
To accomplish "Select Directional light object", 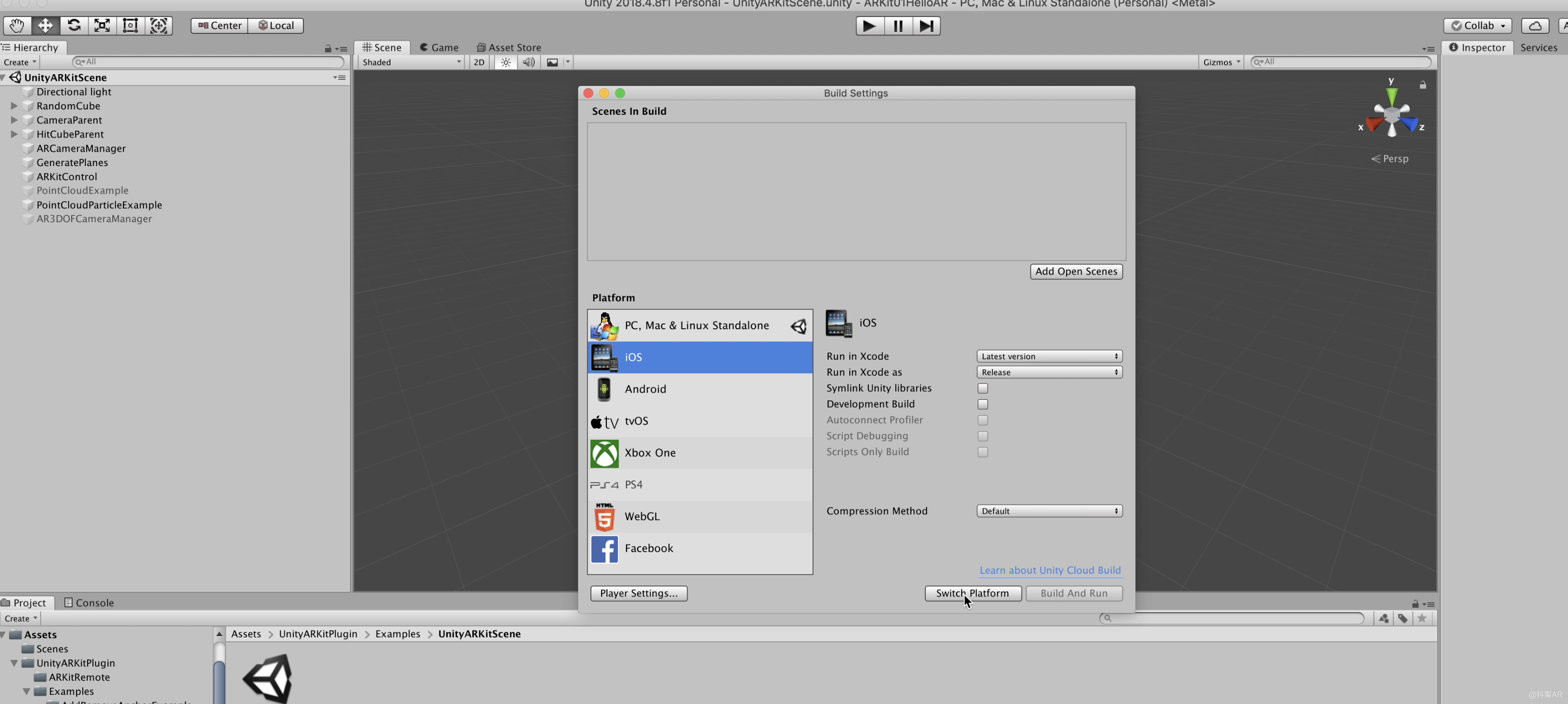I will pos(74,92).
